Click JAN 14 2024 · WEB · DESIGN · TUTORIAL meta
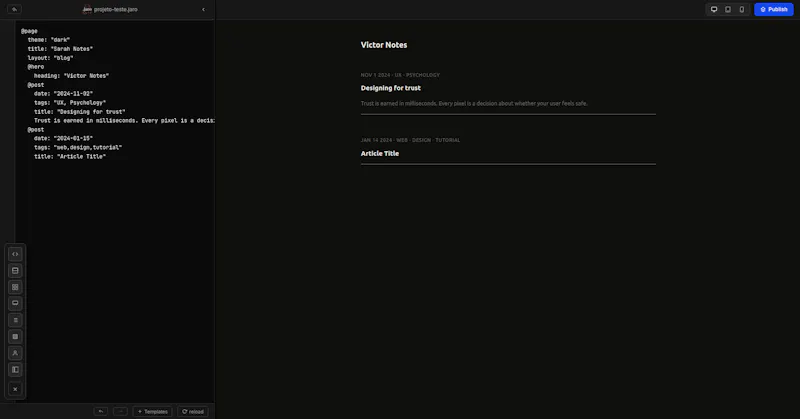The image size is (800, 419). pyautogui.click(x=410, y=140)
